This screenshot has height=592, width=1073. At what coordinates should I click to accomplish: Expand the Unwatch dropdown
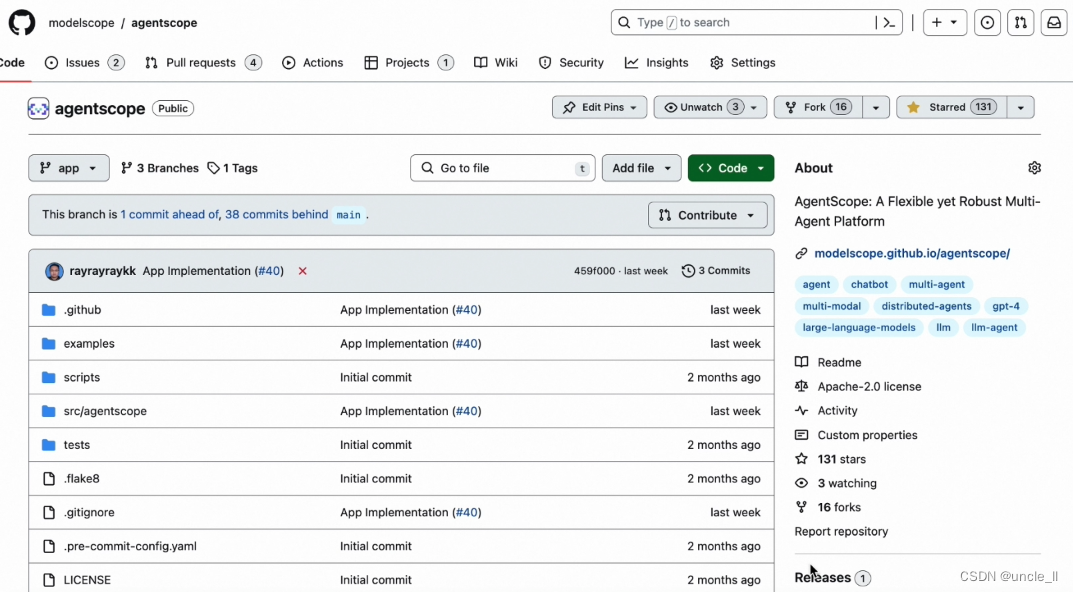(x=710, y=107)
